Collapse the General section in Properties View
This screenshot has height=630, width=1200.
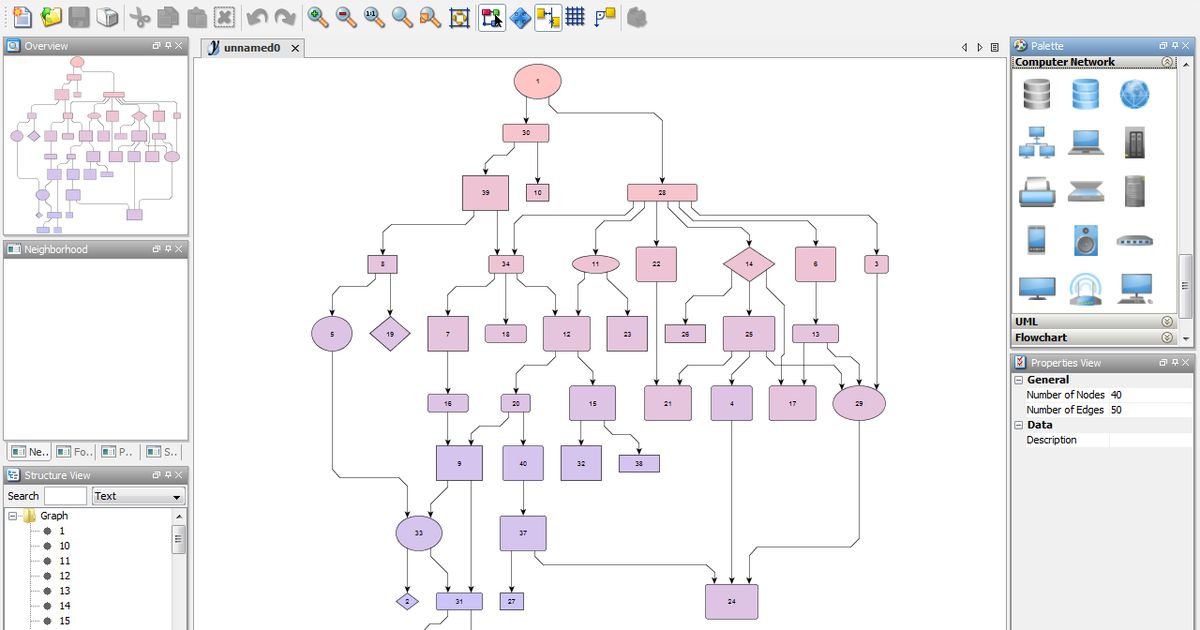coord(1018,379)
